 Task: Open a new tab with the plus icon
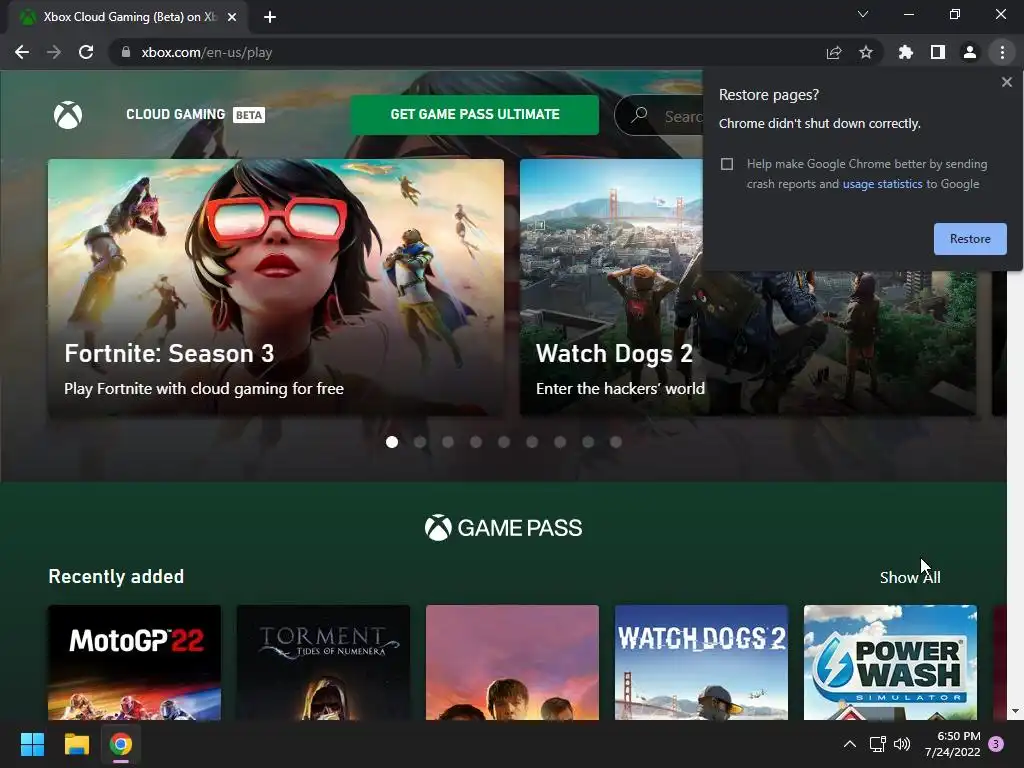point(270,17)
